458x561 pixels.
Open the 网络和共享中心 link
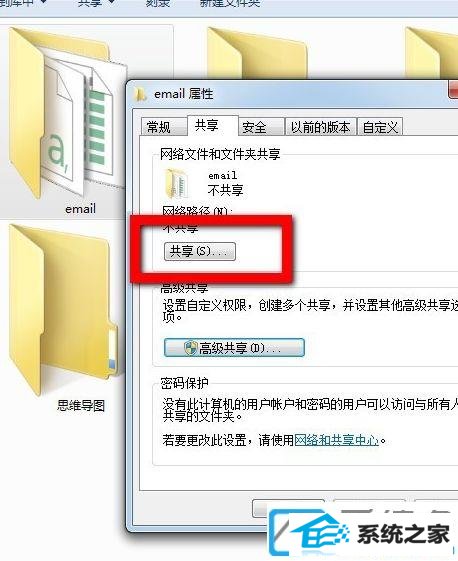336,440
